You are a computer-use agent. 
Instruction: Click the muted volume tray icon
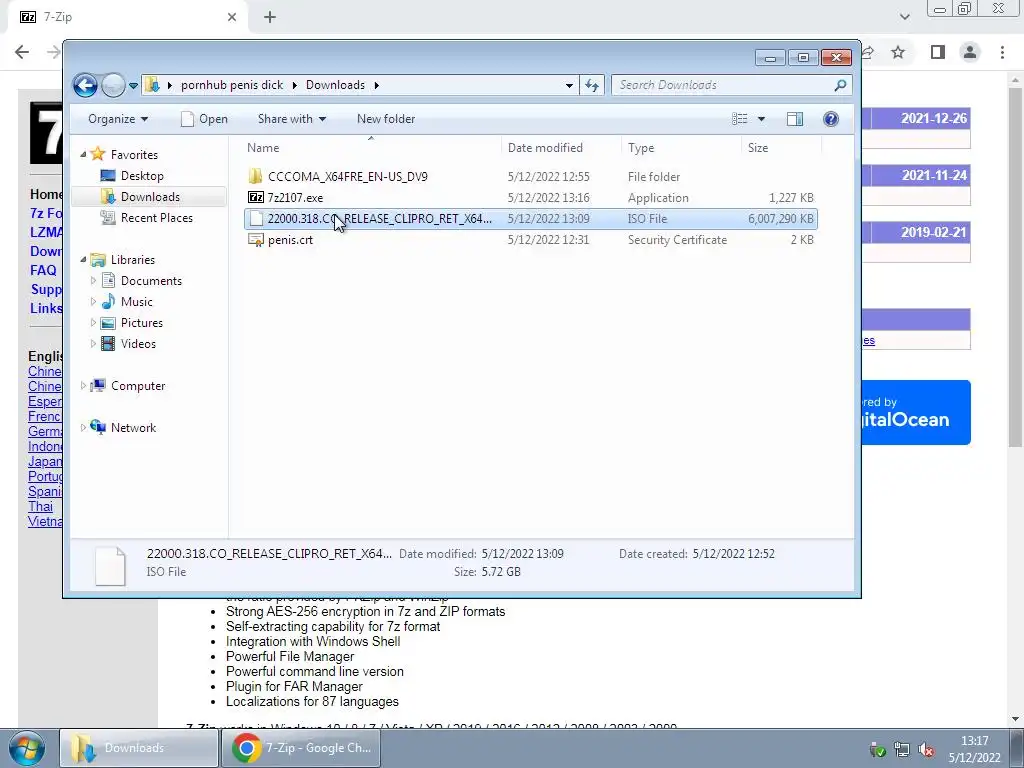[x=927, y=750]
